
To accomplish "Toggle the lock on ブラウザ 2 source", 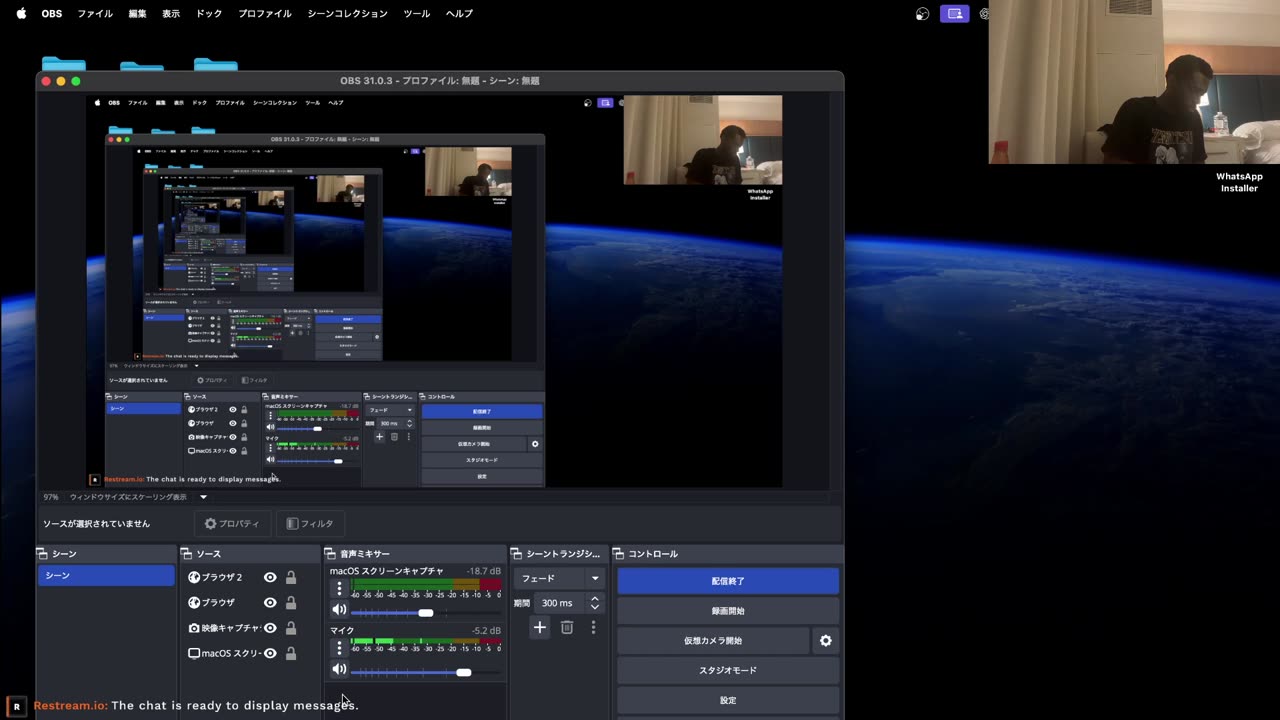I will pos(291,577).
